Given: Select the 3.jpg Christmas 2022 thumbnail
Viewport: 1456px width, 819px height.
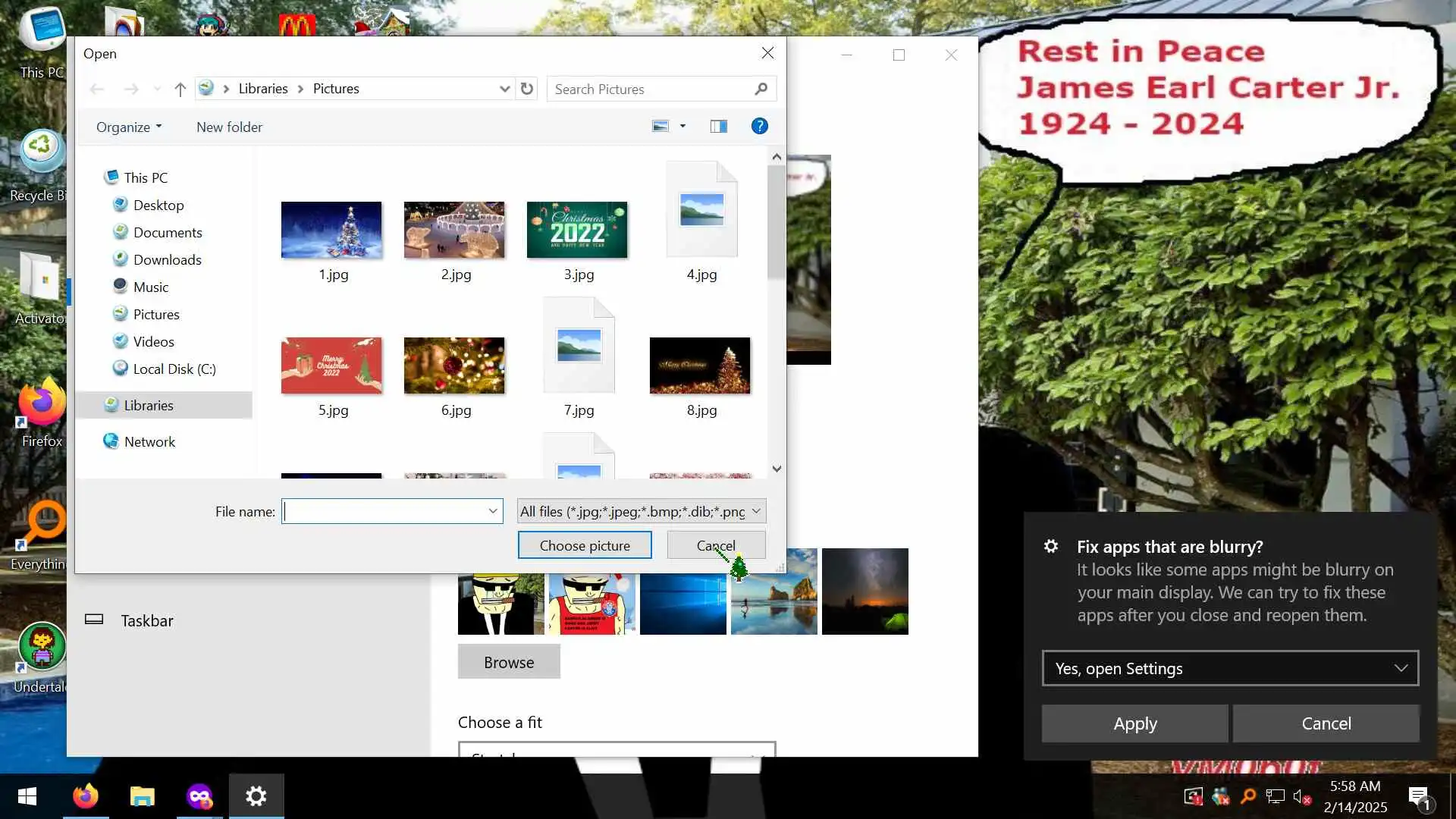Looking at the screenshot, I should pos(576,230).
